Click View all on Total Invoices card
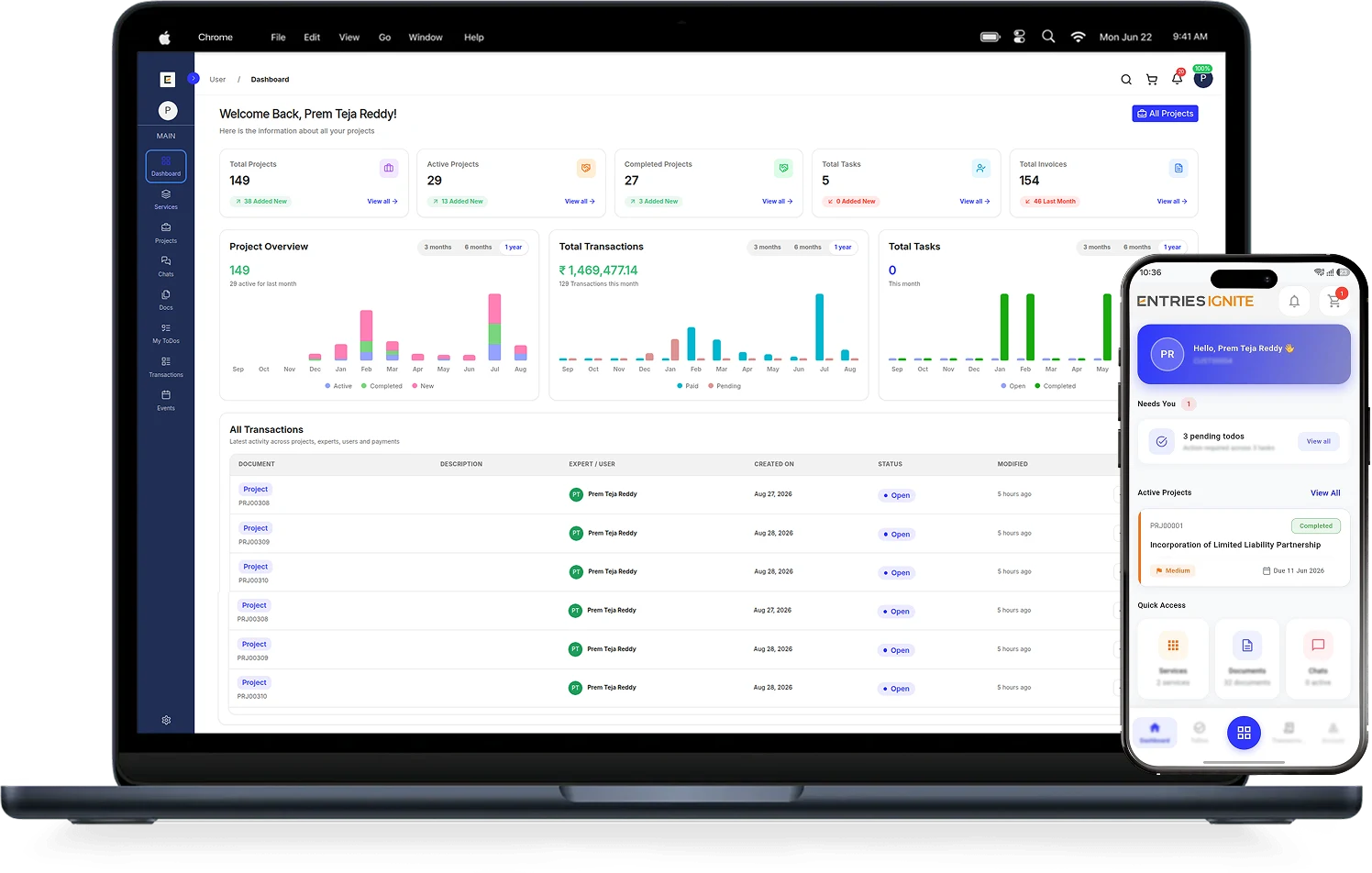Image resolution: width=1372 pixels, height=873 pixels. coord(1172,202)
